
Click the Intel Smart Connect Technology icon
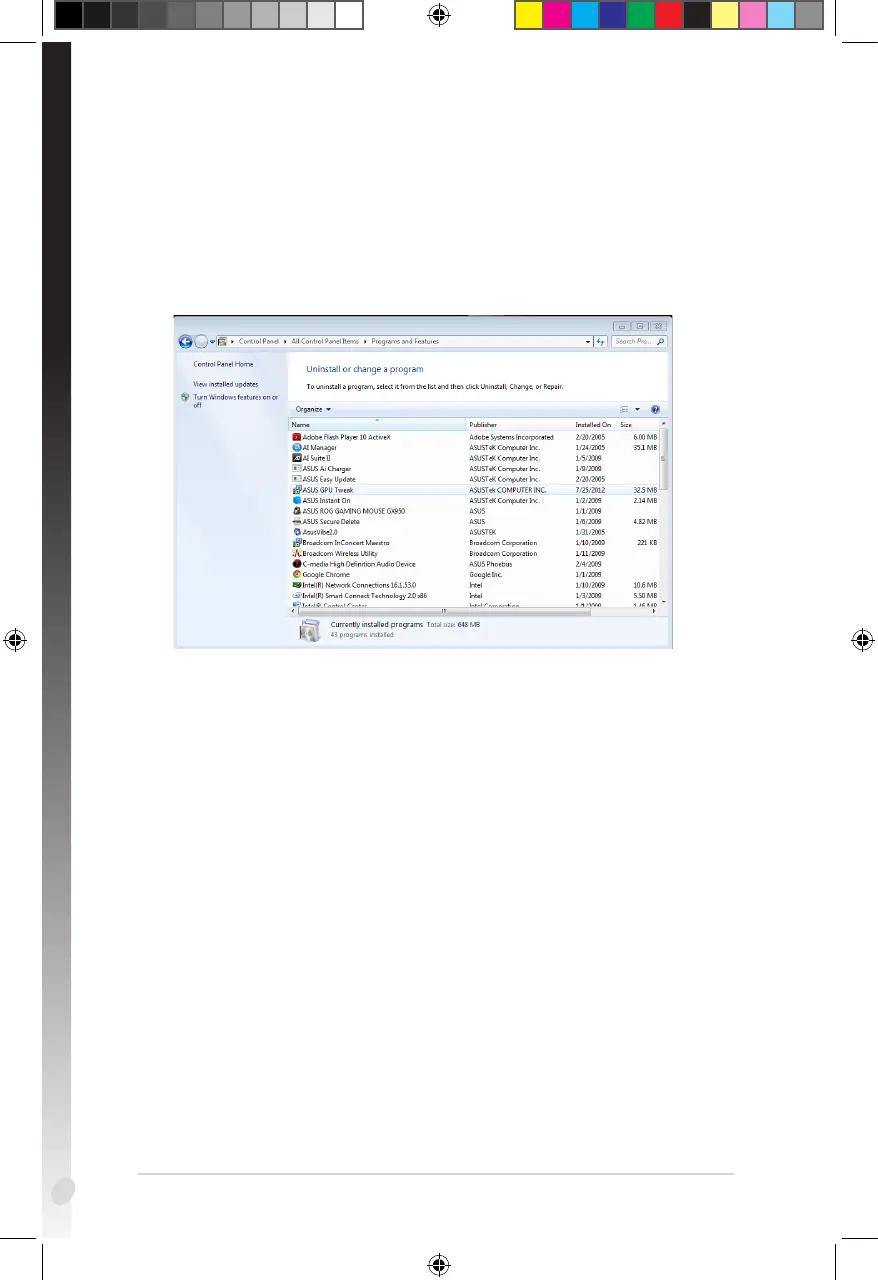coord(296,596)
